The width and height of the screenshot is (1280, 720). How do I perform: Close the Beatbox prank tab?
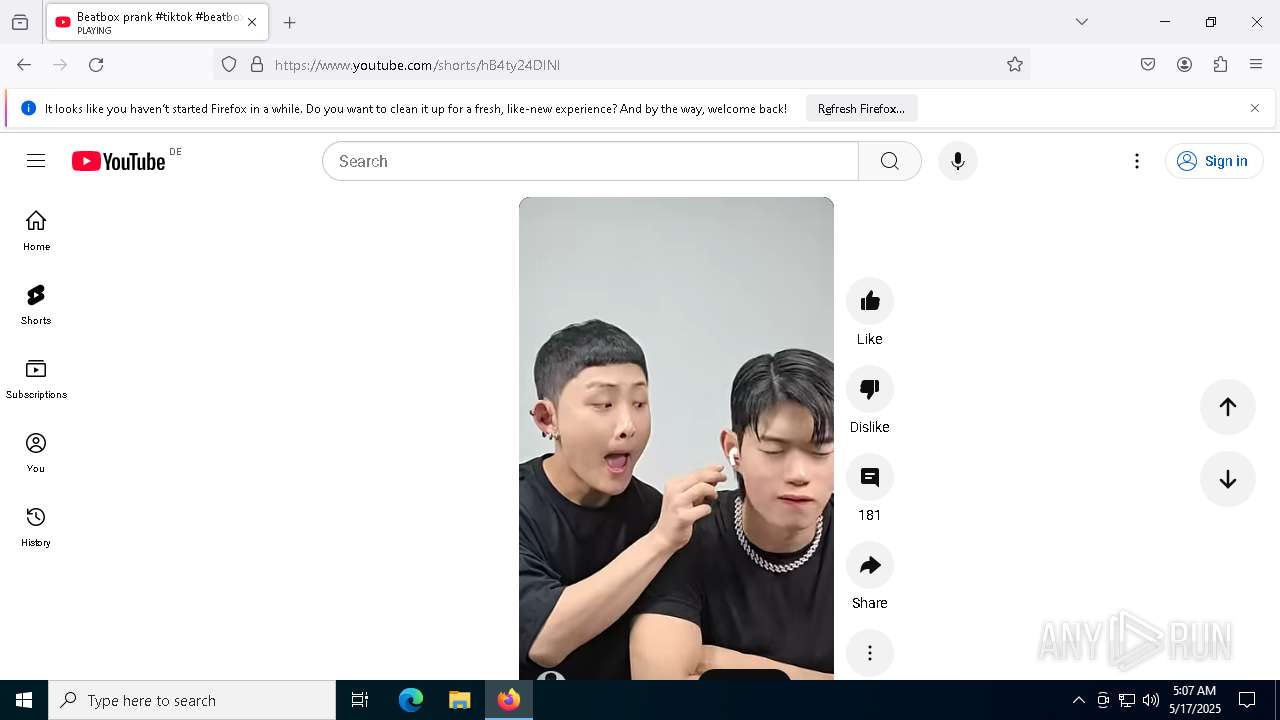(252, 22)
